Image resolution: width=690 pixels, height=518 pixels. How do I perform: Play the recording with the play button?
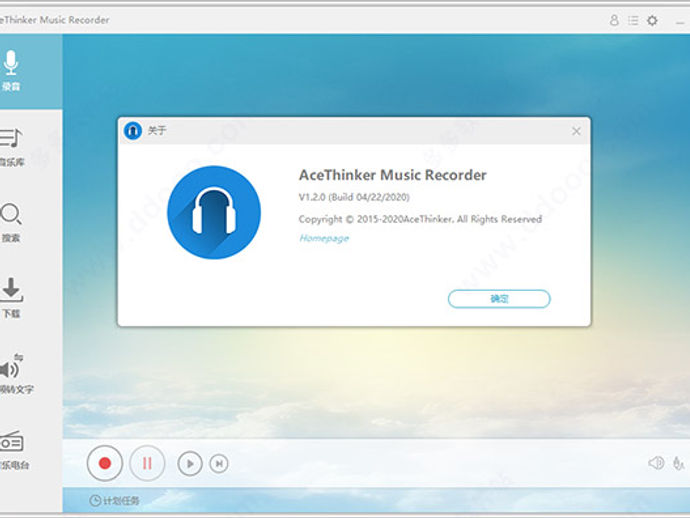[190, 464]
